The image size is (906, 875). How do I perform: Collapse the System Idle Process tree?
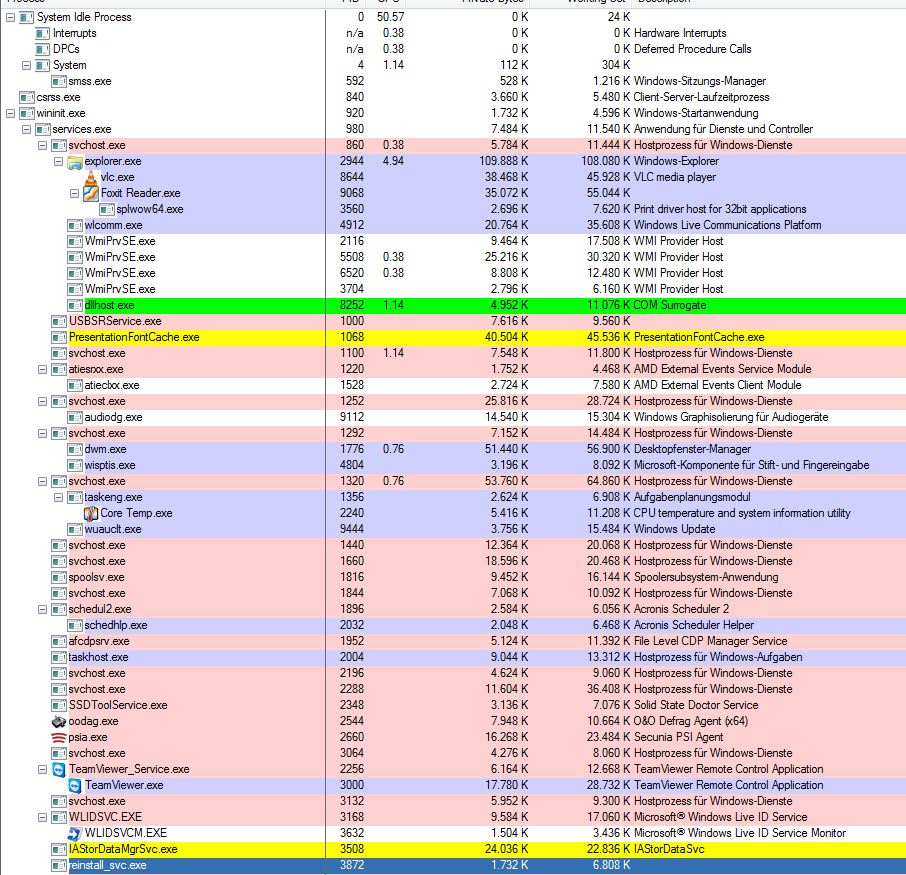click(10, 17)
